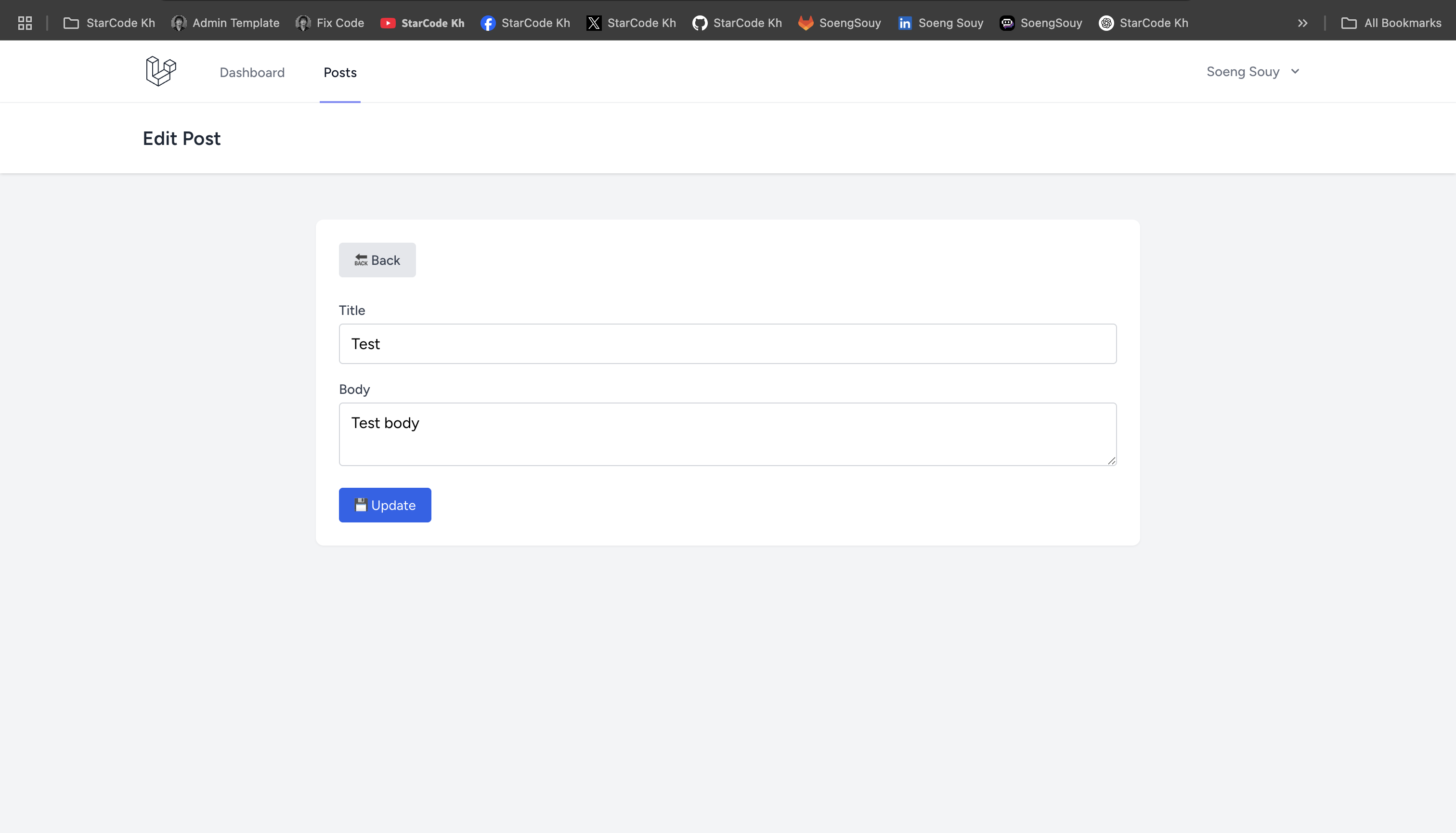Open the YouTube StarCode Kh bookmark

(x=422, y=23)
